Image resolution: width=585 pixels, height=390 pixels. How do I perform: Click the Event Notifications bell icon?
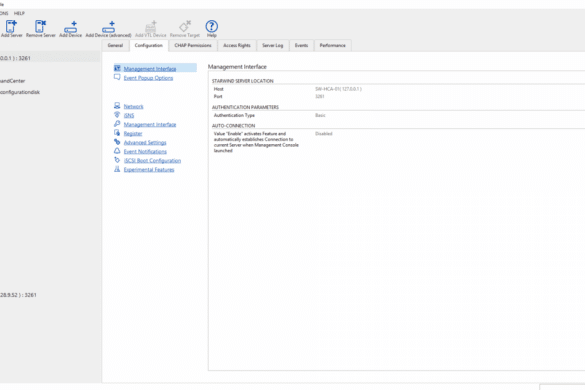[x=117, y=151]
